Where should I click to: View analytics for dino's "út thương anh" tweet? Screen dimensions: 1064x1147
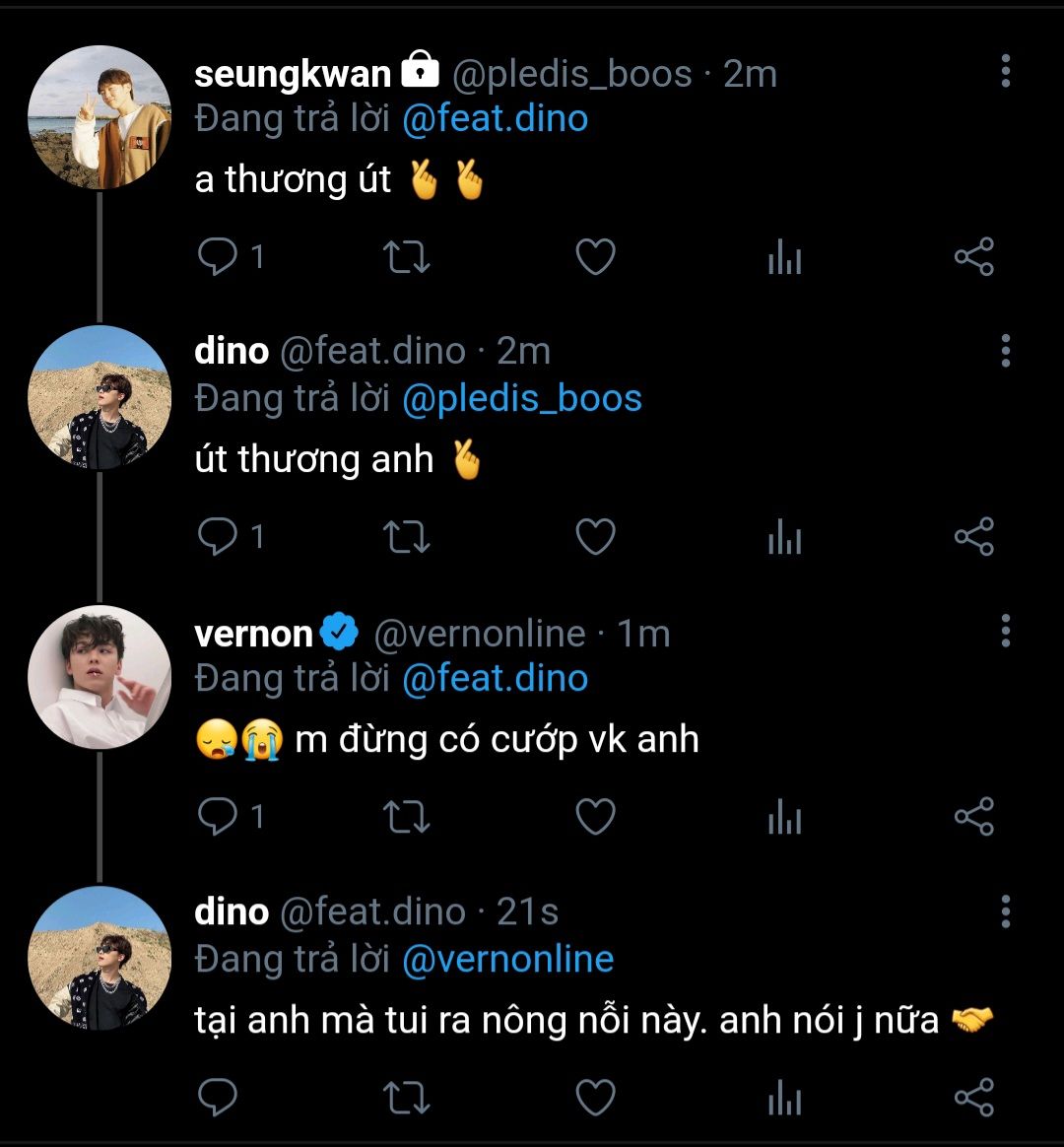(784, 537)
